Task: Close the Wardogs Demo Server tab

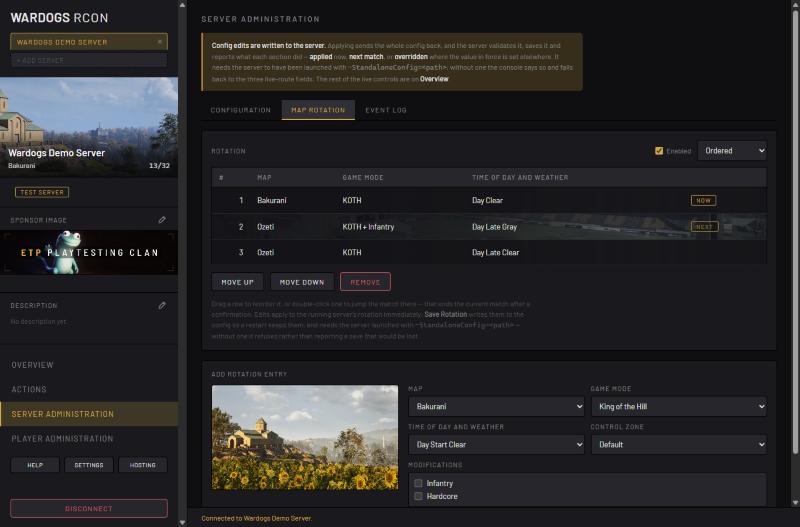Action: click(x=160, y=42)
